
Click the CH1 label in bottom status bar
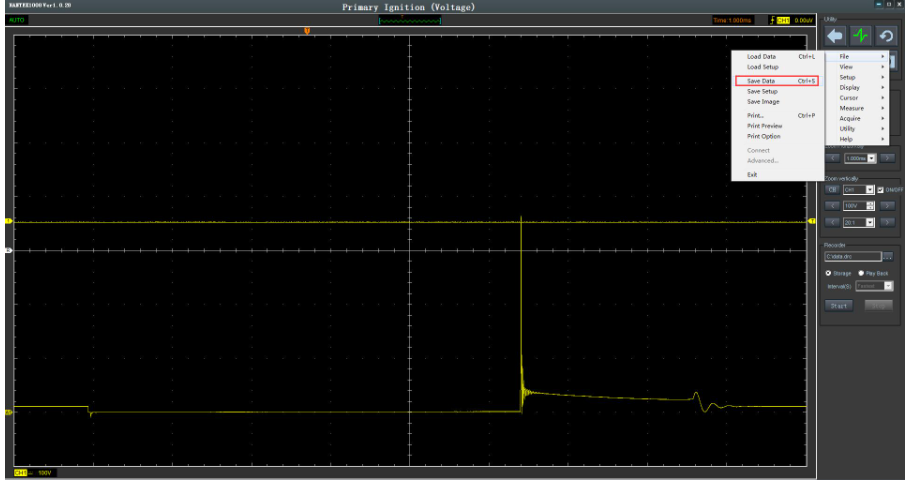pyautogui.click(x=21, y=473)
